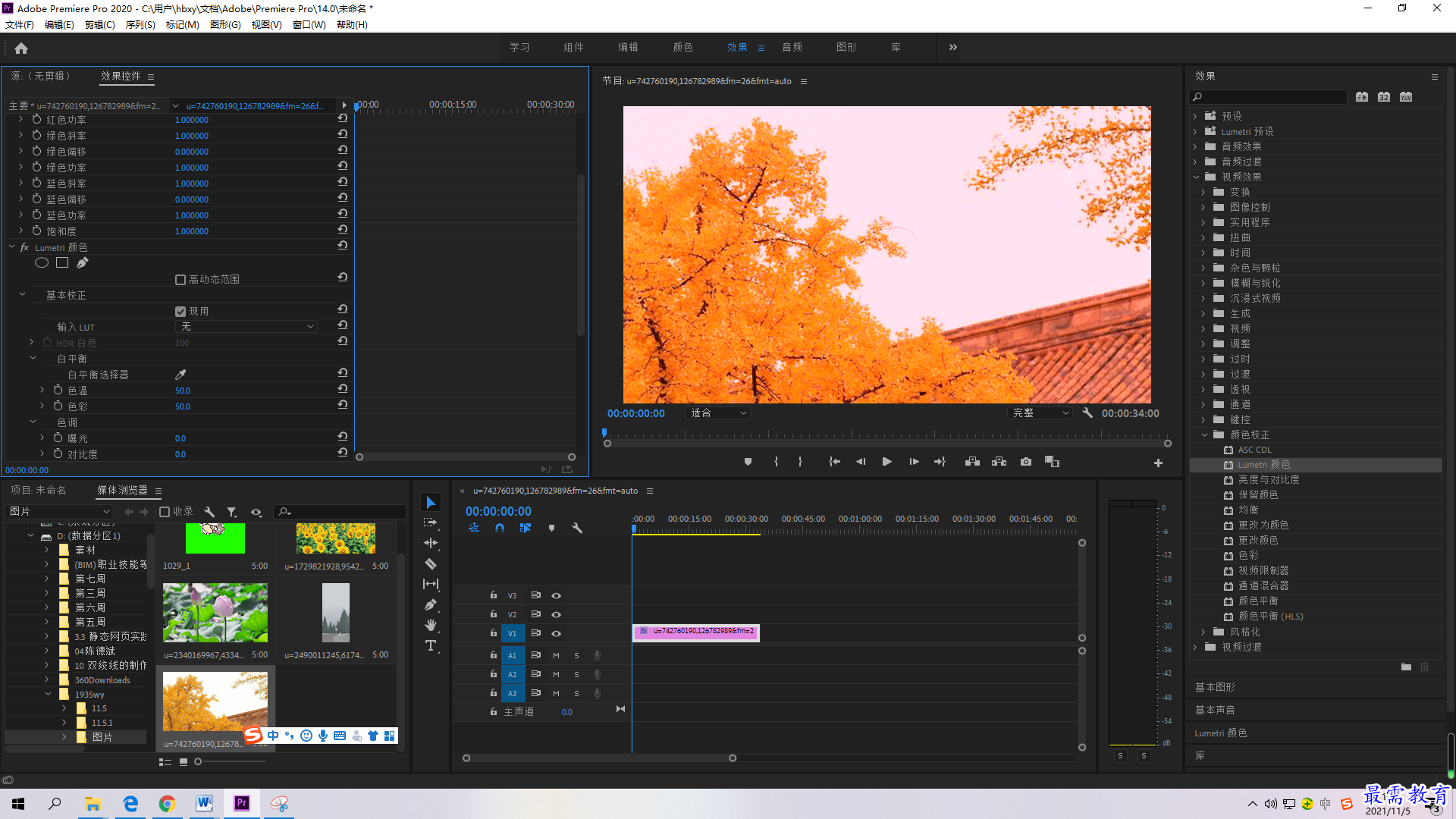
Task: Enable the 高动态范围 checkbox
Action: [x=180, y=280]
